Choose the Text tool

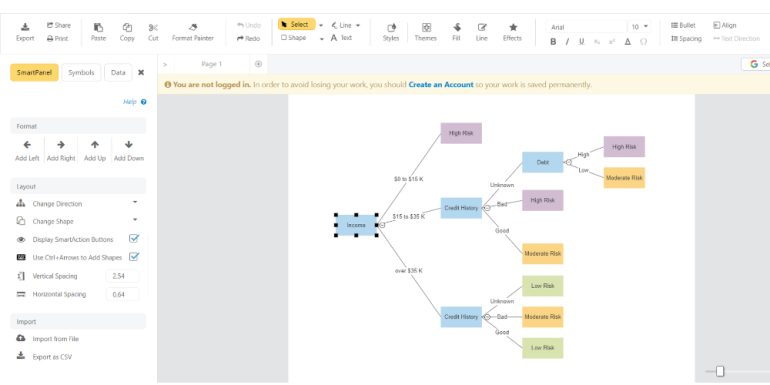341,38
